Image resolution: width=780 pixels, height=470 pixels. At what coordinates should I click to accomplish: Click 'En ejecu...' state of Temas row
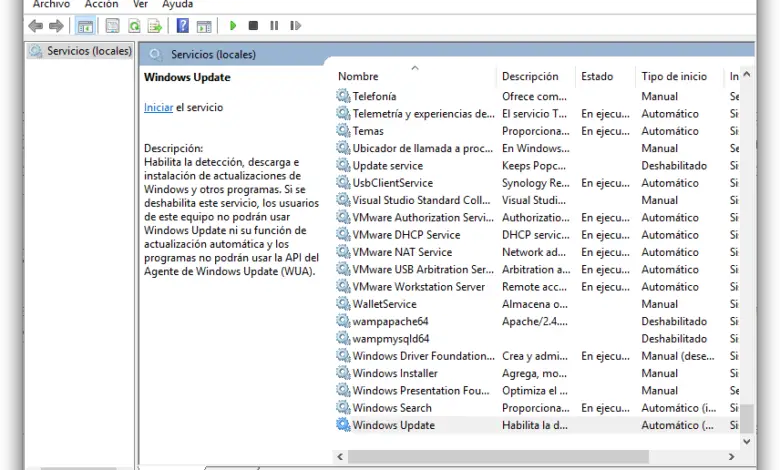(x=605, y=131)
